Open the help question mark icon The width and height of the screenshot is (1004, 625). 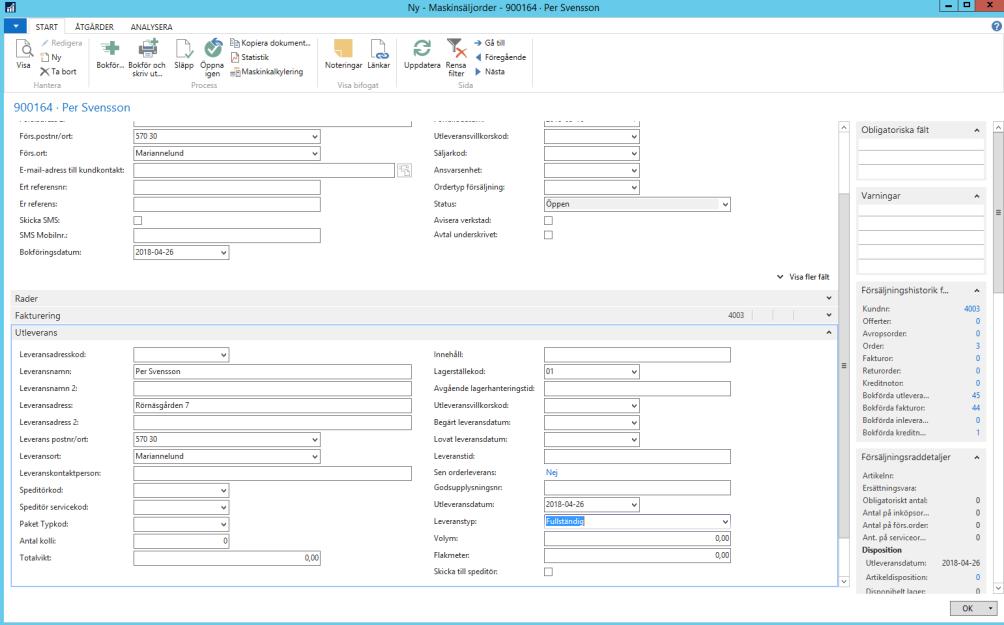tap(996, 26)
